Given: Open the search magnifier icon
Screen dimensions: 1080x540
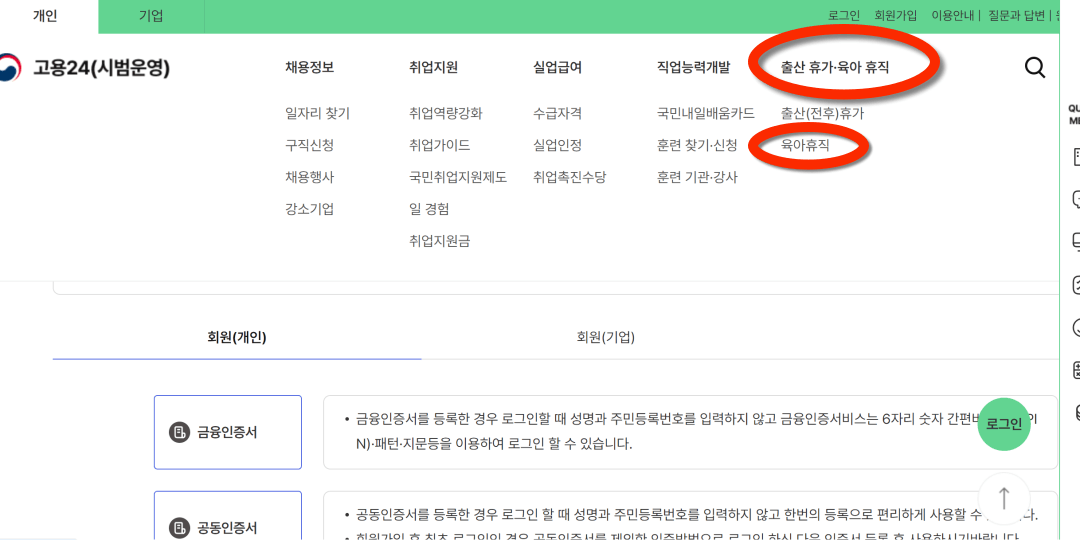Looking at the screenshot, I should [1035, 68].
